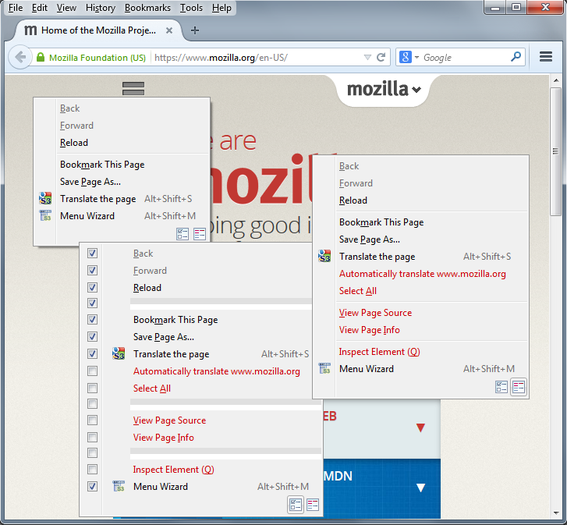This screenshot has width=567, height=525.
Task: Check the box next to View Page Source
Action: click(x=92, y=420)
